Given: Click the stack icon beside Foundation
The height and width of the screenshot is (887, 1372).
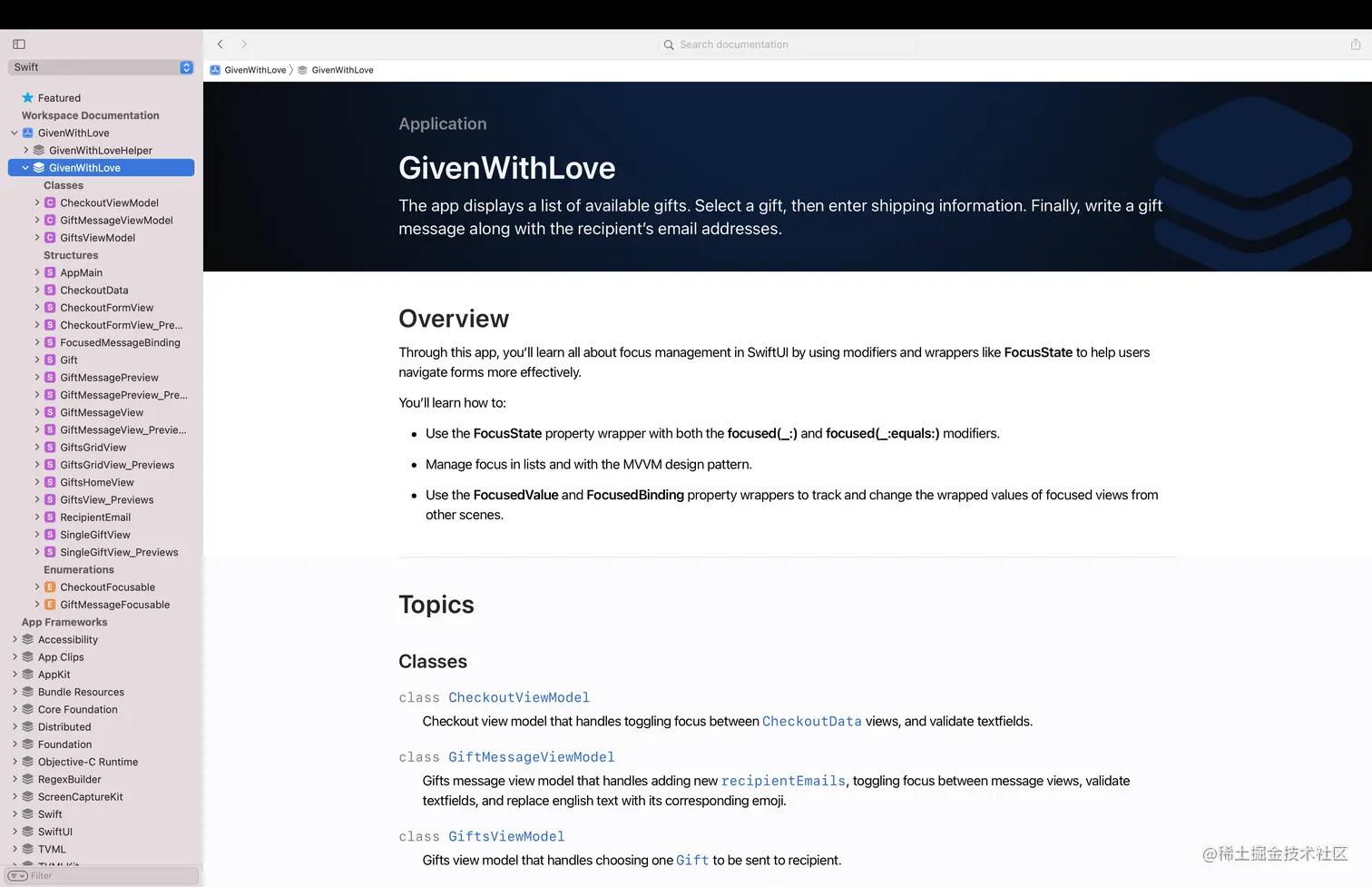Looking at the screenshot, I should click(x=28, y=744).
